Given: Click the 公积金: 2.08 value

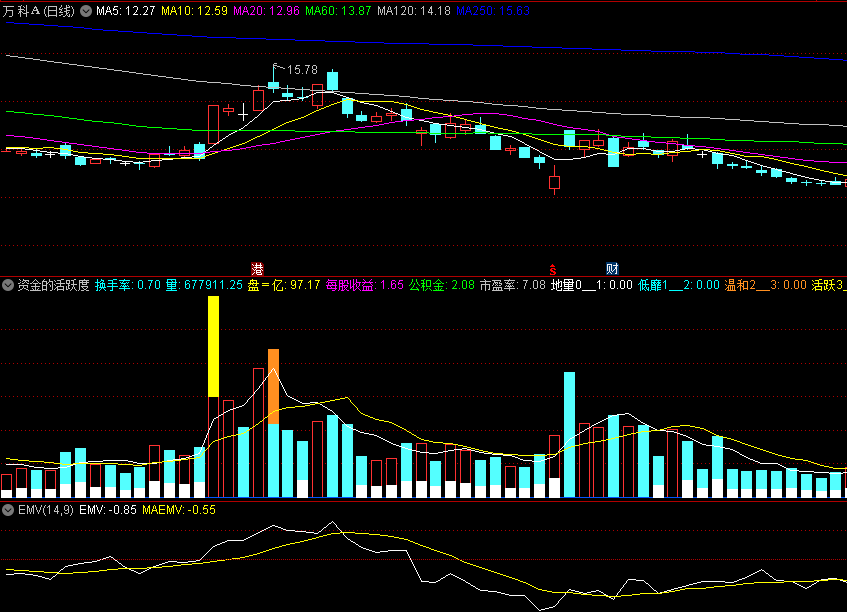Looking at the screenshot, I should click(441, 285).
